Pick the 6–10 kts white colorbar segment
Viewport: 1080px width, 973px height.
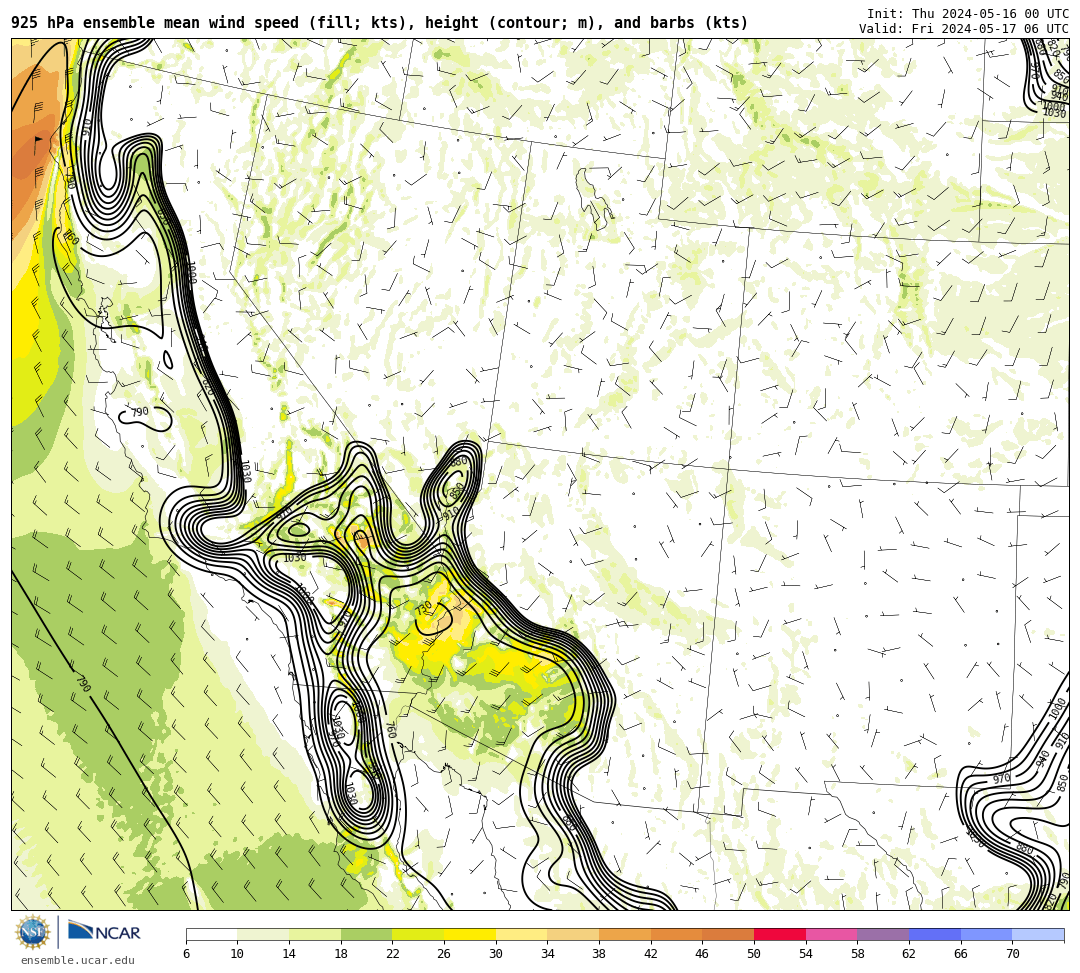pyautogui.click(x=211, y=934)
